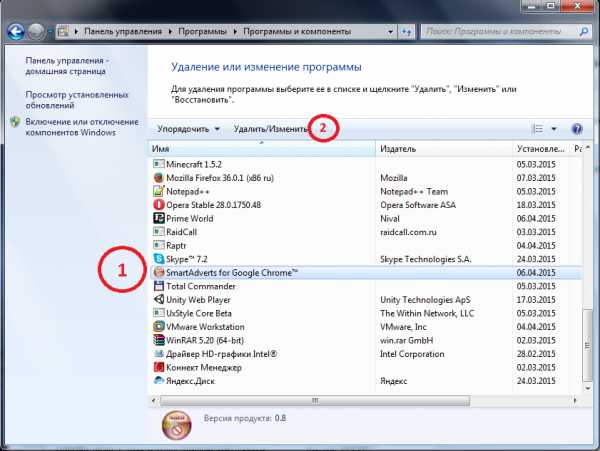Open the Упорядочить dropdown

tap(188, 129)
